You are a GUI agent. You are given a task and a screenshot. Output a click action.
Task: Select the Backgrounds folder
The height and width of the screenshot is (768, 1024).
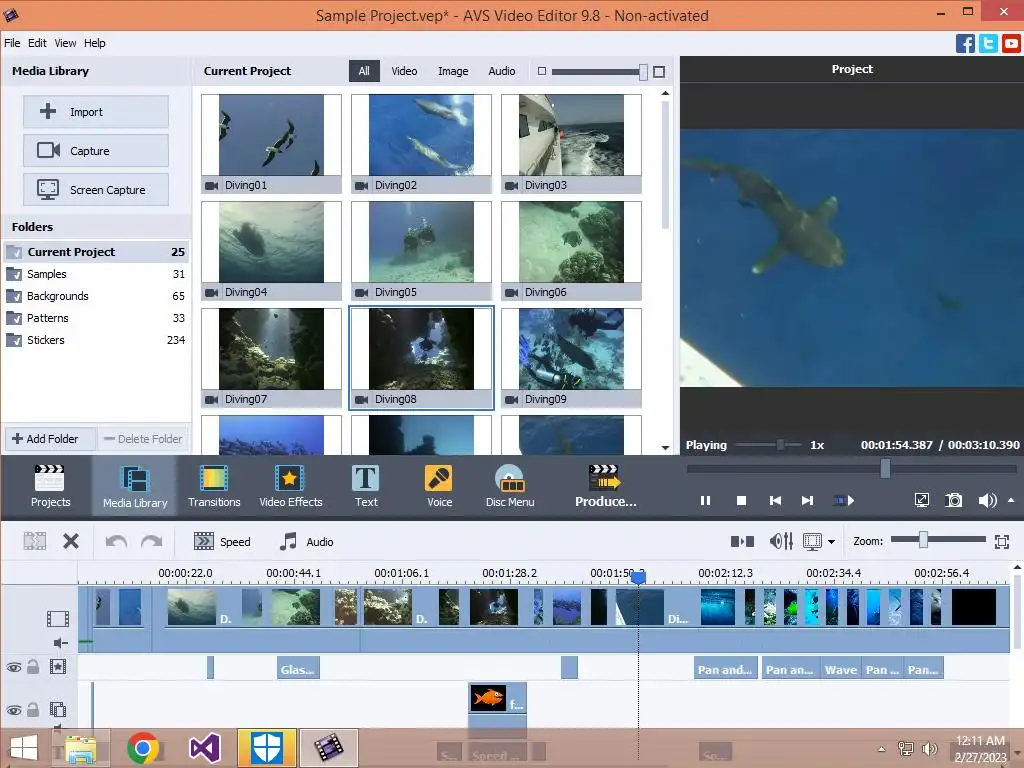(x=96, y=296)
